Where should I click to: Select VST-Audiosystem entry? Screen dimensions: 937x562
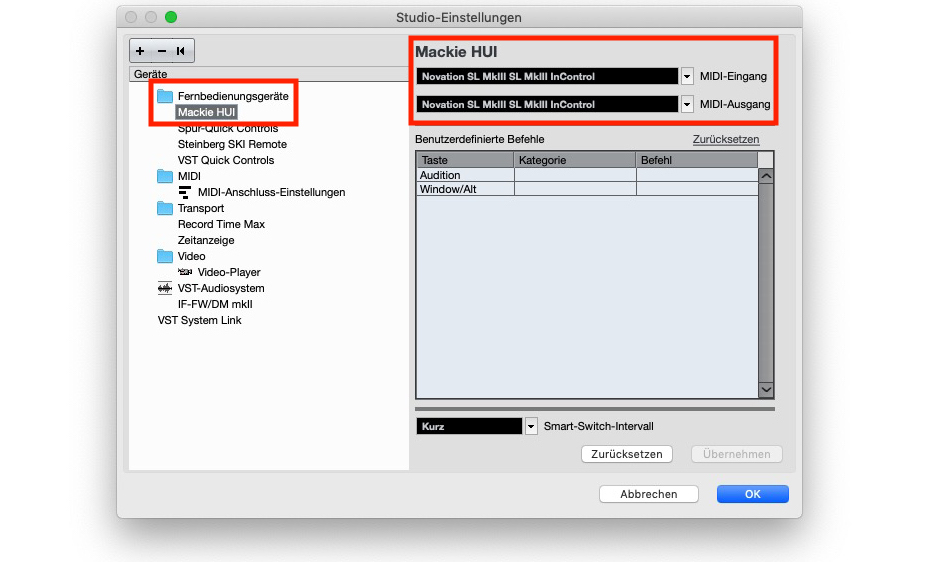click(221, 288)
